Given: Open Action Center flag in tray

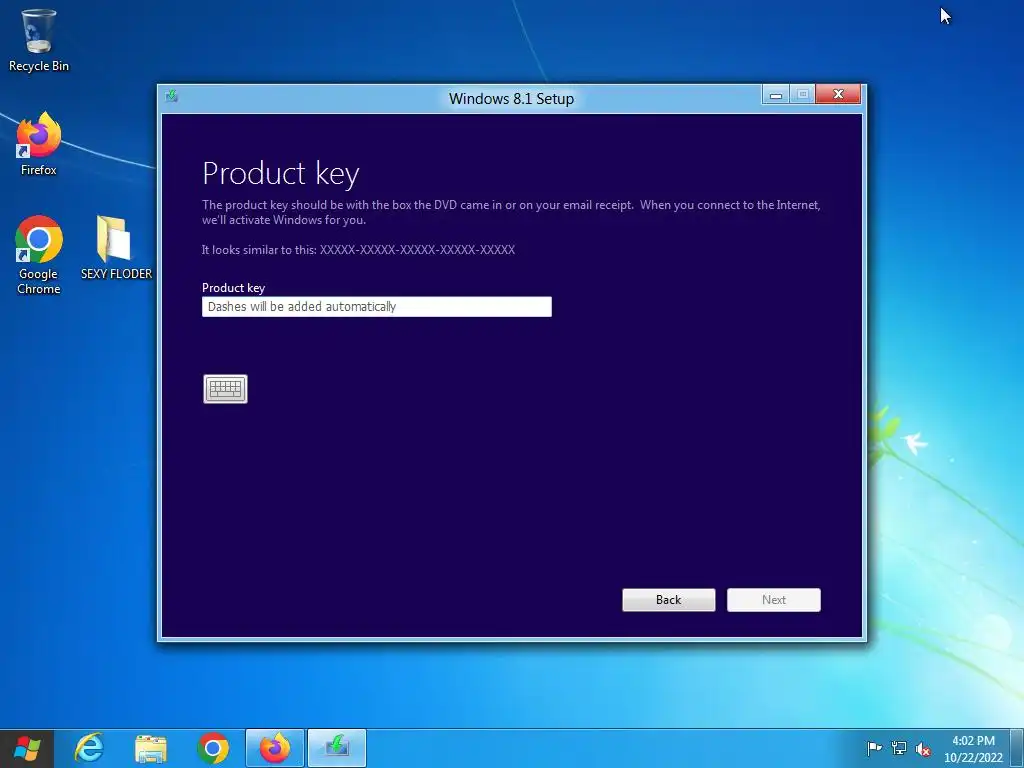Looking at the screenshot, I should [874, 748].
